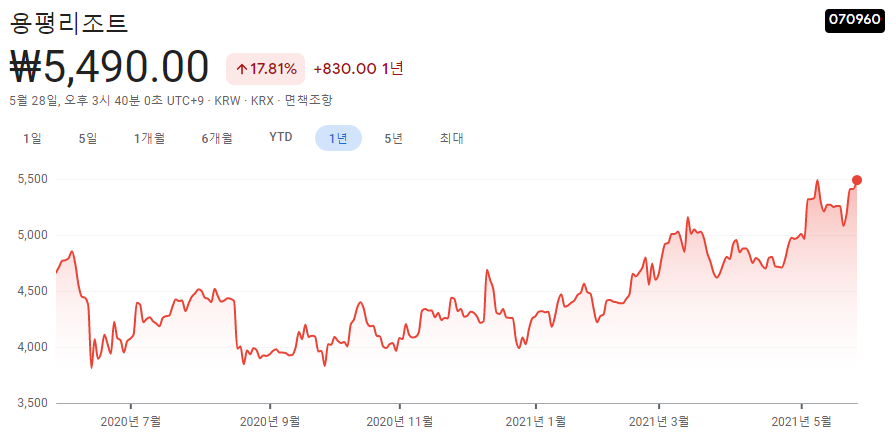
Task: Click the 3,500 y-axis value
Action: (33, 403)
